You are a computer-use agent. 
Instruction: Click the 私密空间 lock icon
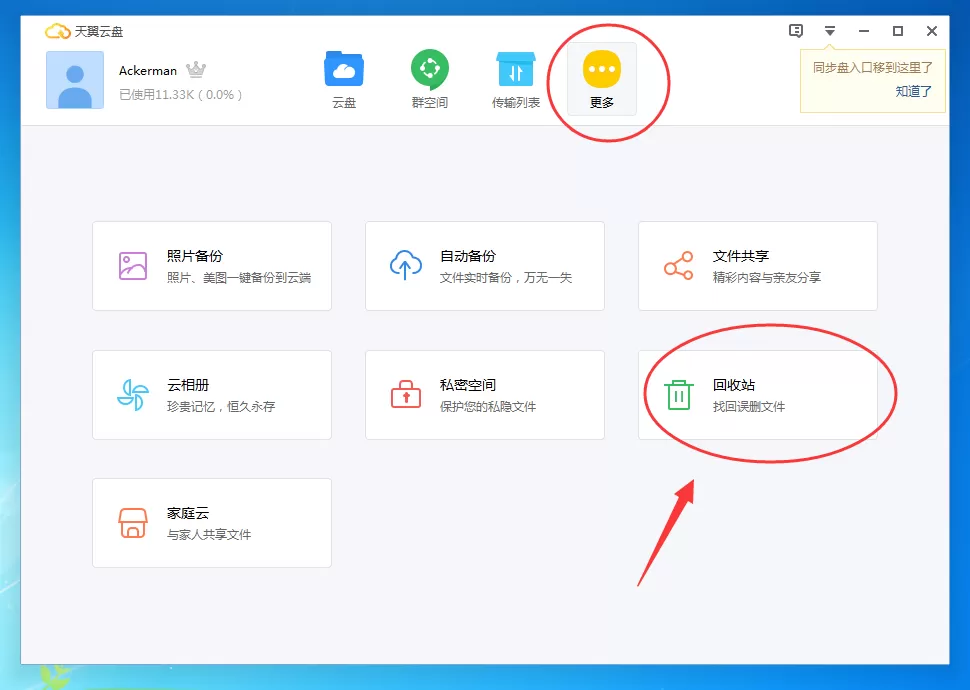coord(406,394)
